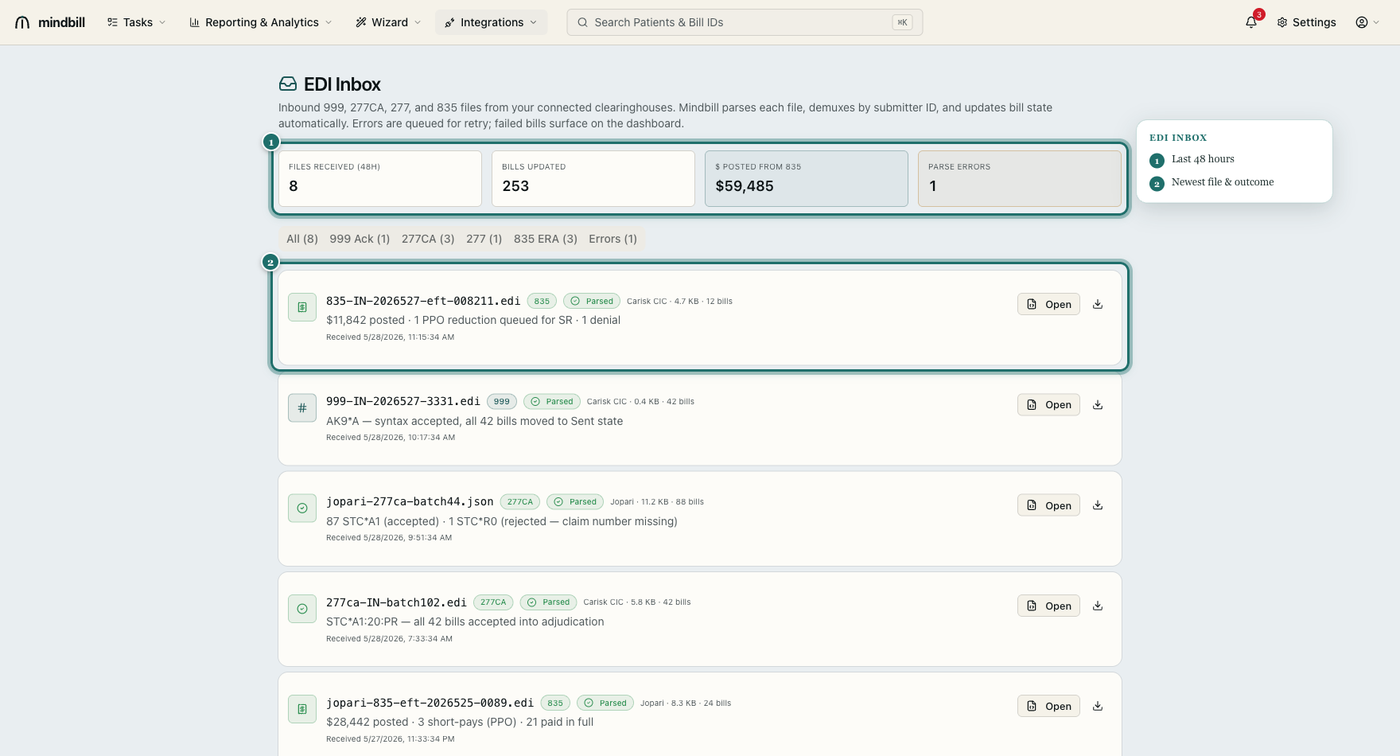
Task: Click 835 tag on jopari-835-eft-2026525-0089.edi
Action: (x=556, y=703)
